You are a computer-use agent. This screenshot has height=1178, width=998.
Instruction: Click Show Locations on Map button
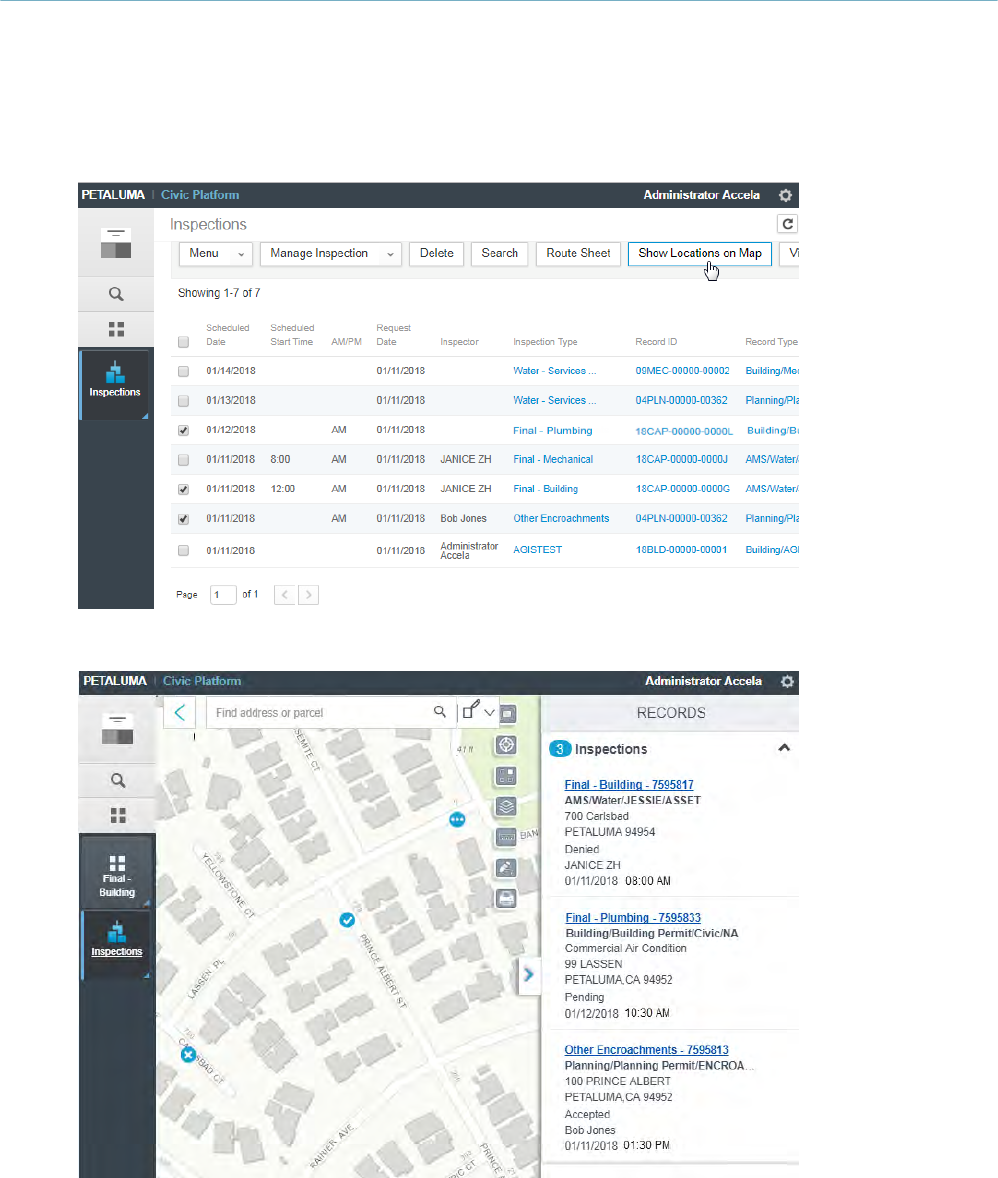pyautogui.click(x=700, y=254)
